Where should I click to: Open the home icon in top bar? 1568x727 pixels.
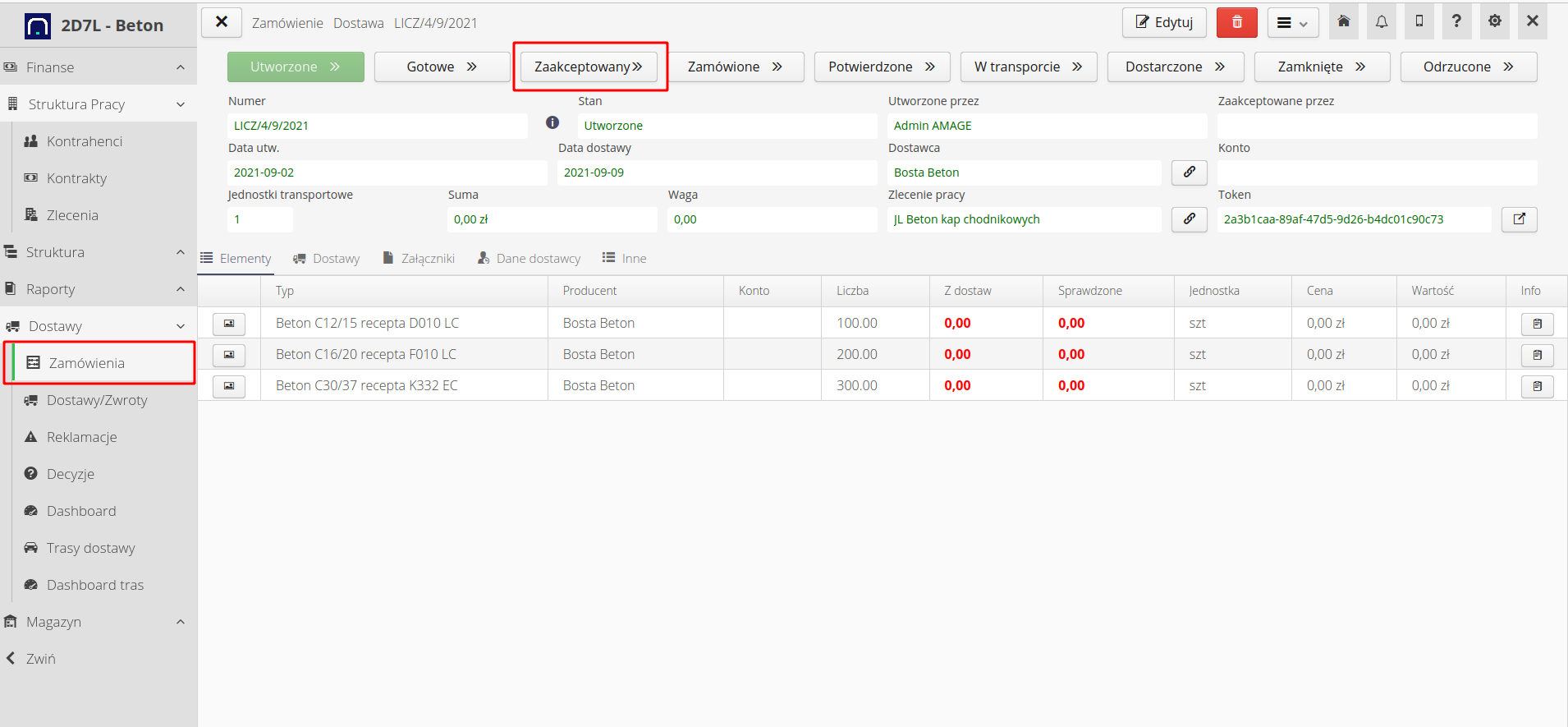point(1344,22)
